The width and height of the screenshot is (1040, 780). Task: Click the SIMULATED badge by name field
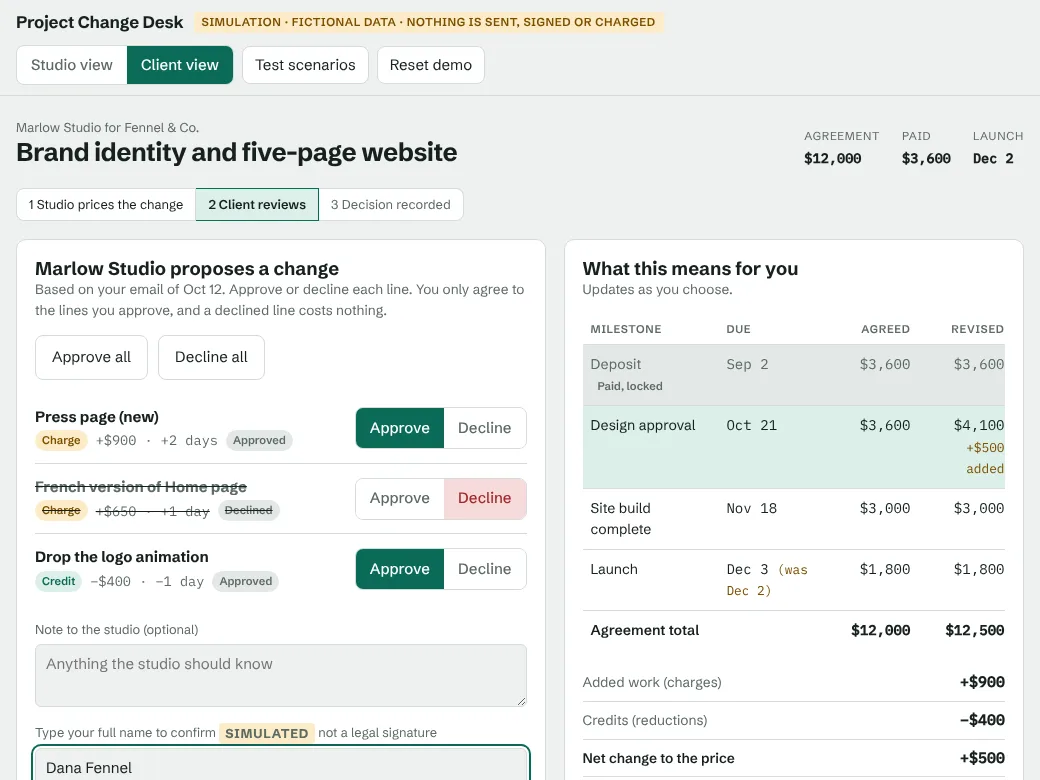[x=267, y=733]
